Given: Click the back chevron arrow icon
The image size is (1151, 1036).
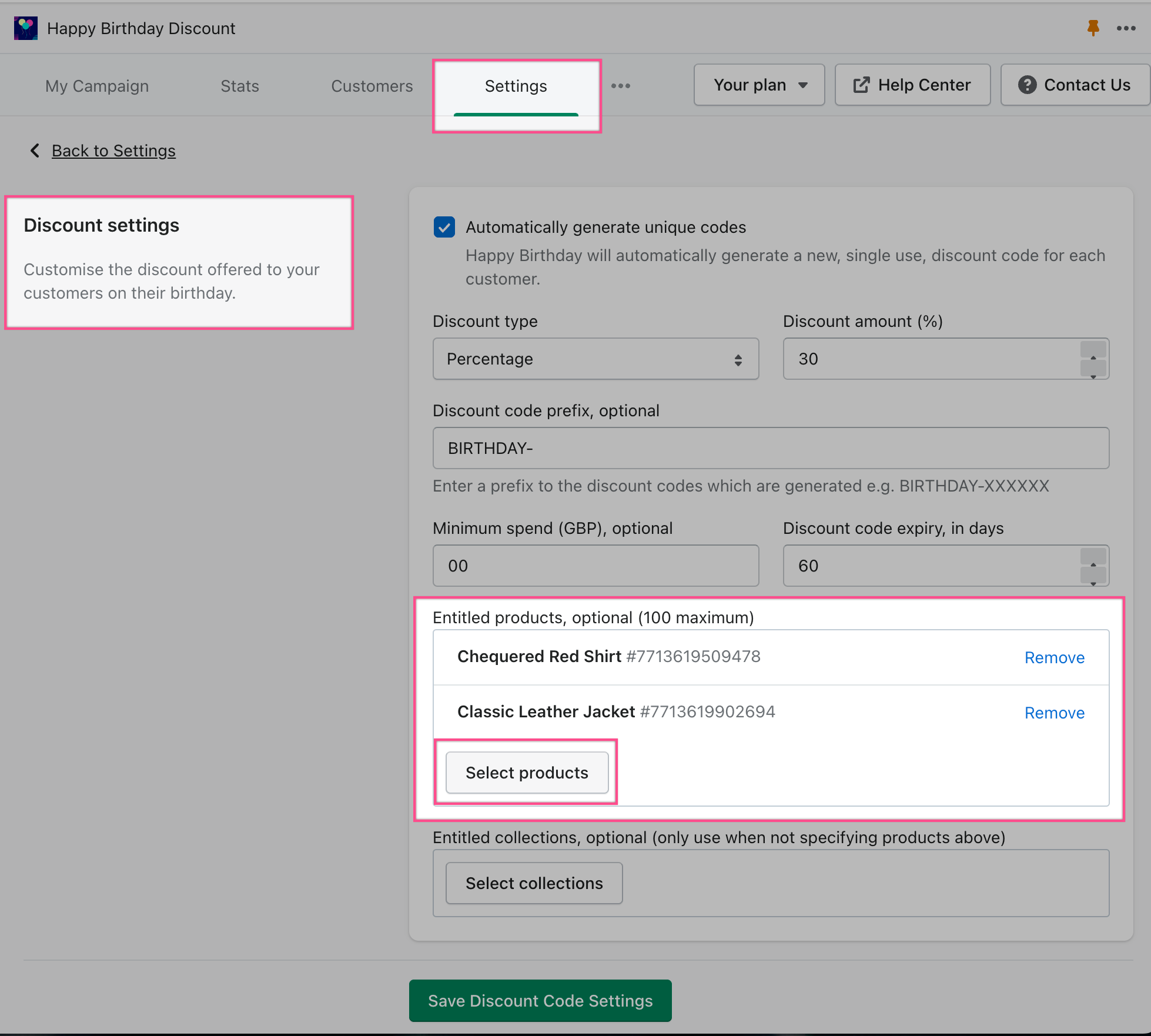Looking at the screenshot, I should coord(35,151).
